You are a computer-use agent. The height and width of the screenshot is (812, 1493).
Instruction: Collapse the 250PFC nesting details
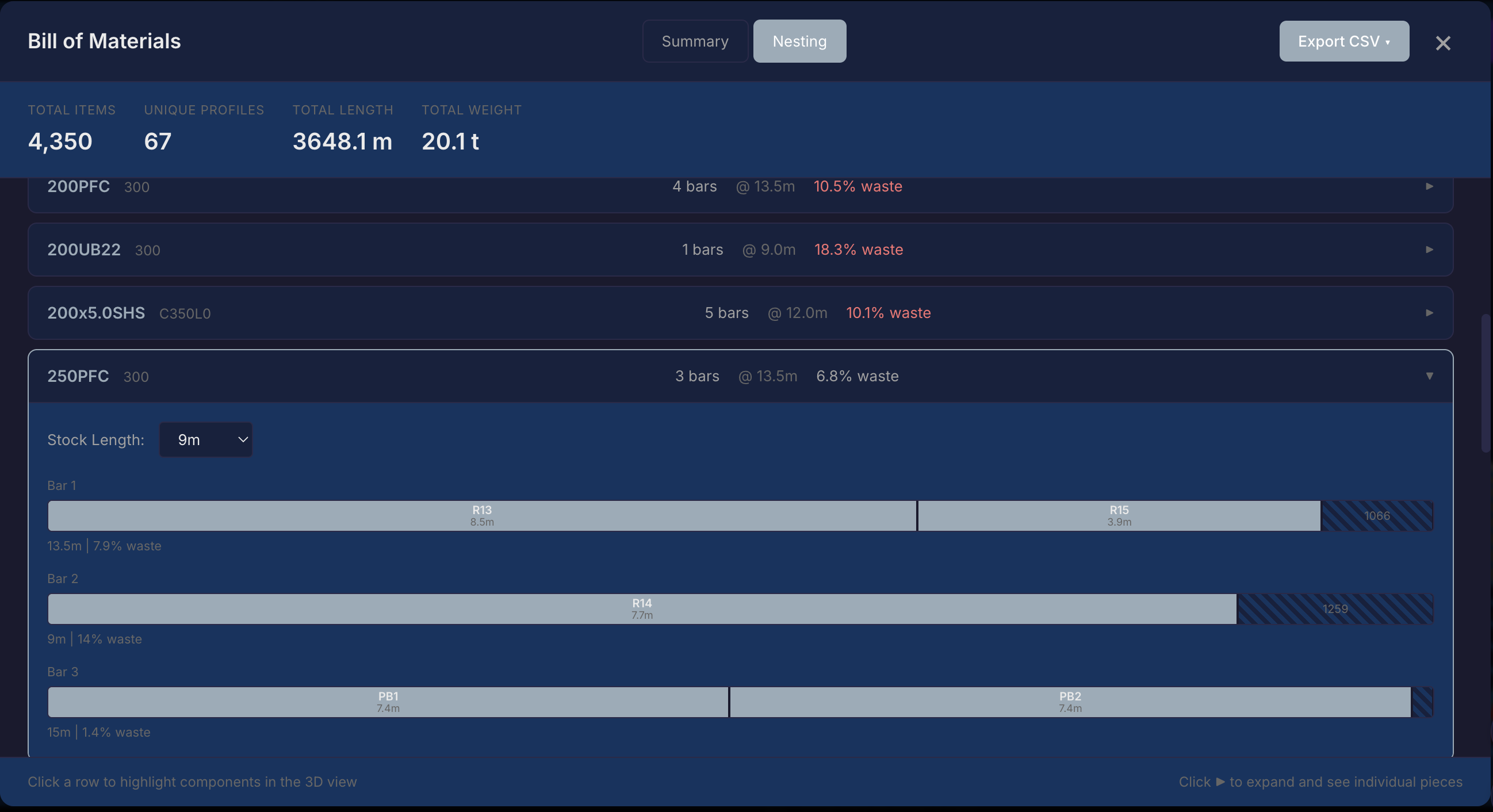pos(1429,376)
